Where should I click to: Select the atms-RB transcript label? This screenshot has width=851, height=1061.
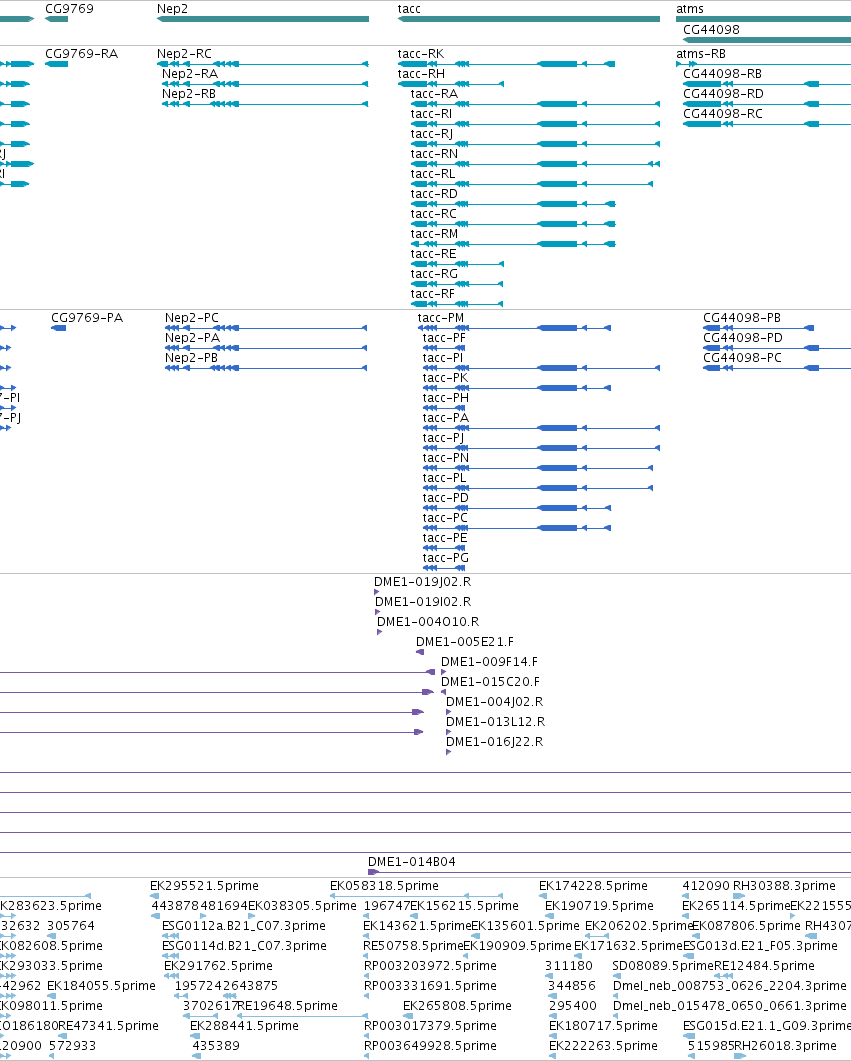tap(701, 53)
